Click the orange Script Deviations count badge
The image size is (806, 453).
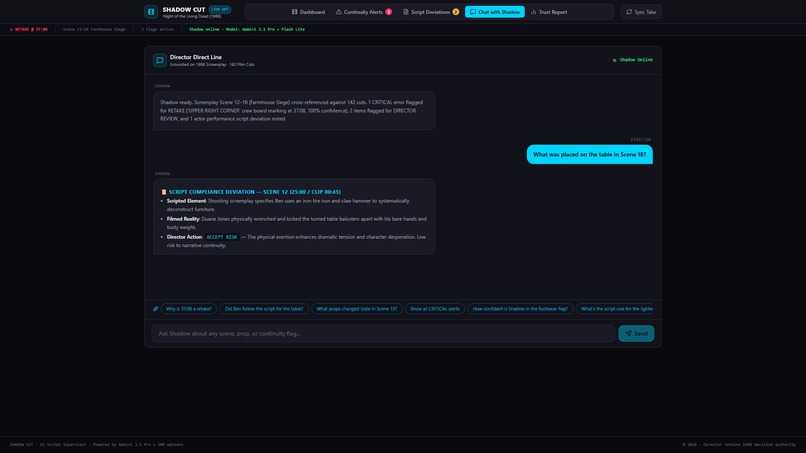pyautogui.click(x=455, y=12)
